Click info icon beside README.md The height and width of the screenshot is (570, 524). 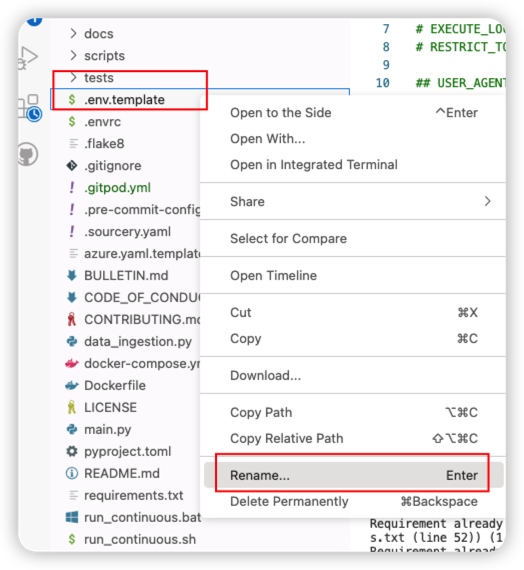click(72, 473)
